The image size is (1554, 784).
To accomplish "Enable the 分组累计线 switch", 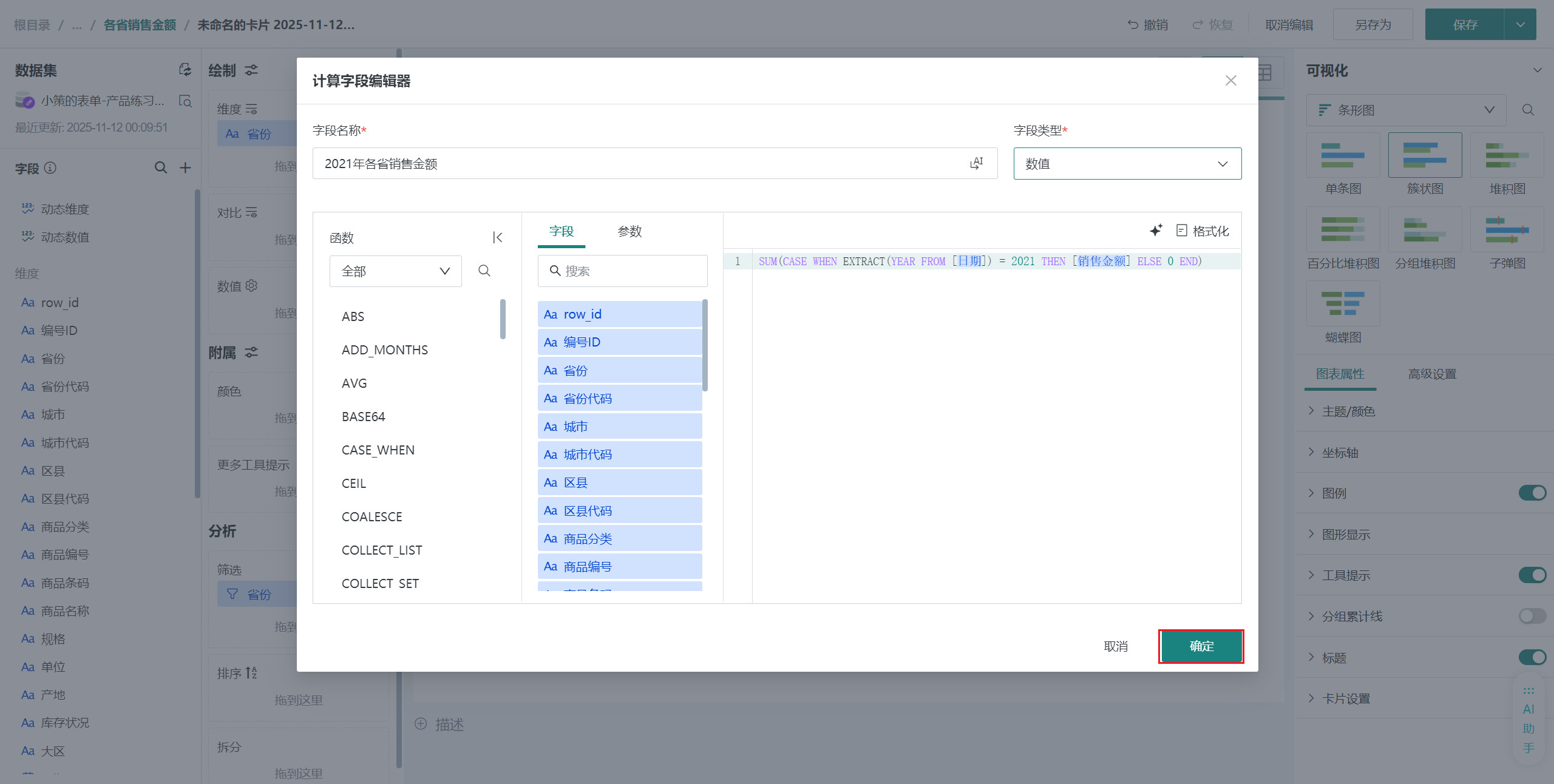I will pyautogui.click(x=1532, y=616).
